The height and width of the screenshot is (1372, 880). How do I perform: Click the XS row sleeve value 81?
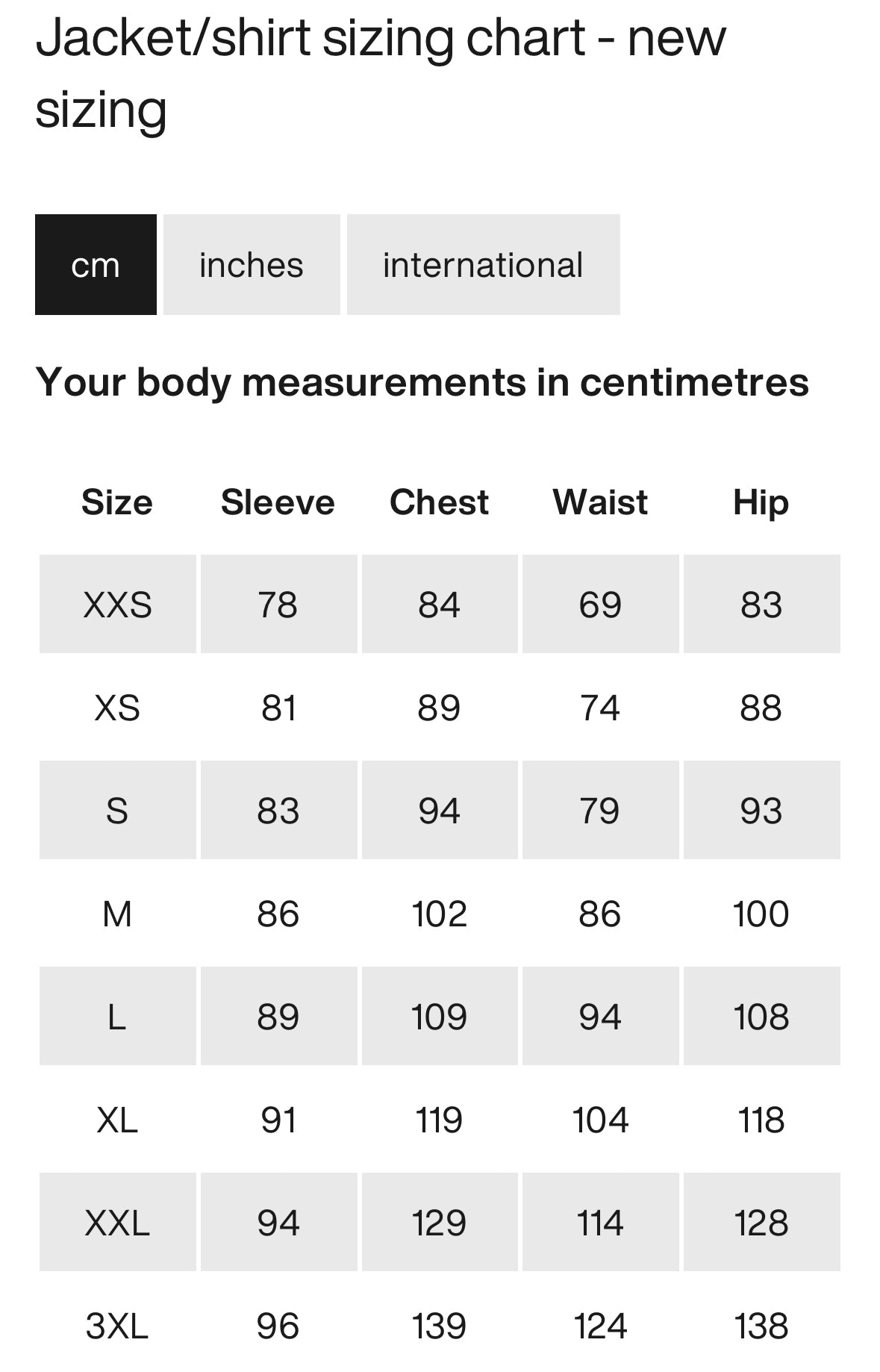coord(278,708)
